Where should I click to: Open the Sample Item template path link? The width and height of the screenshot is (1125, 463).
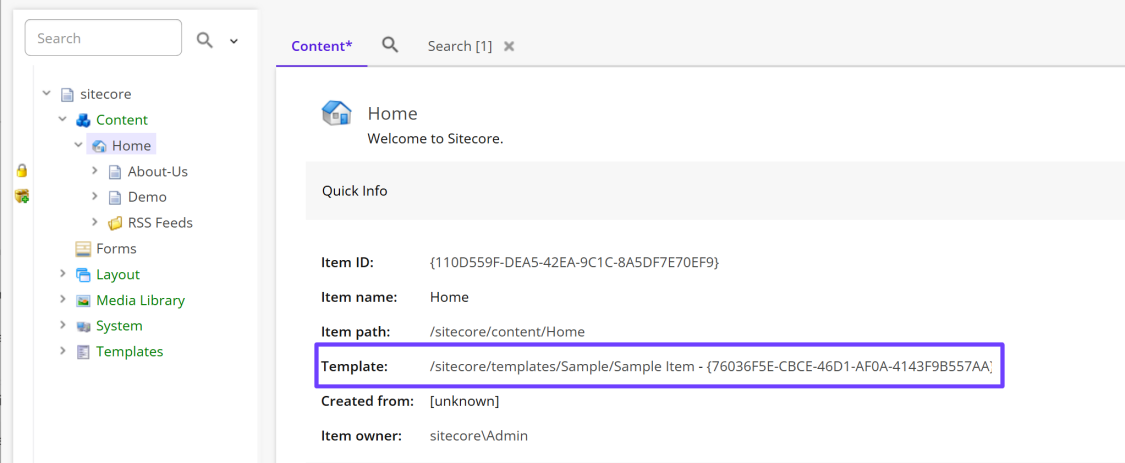coord(710,366)
